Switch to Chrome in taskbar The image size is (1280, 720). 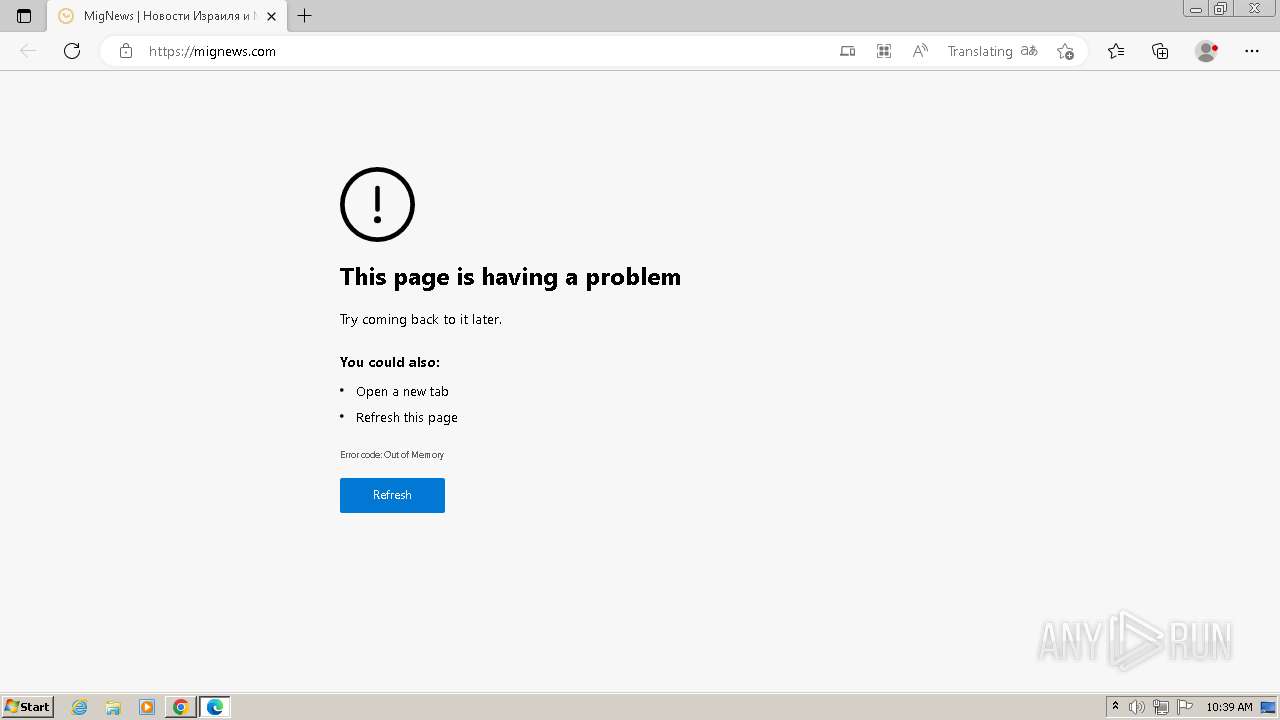tap(180, 707)
